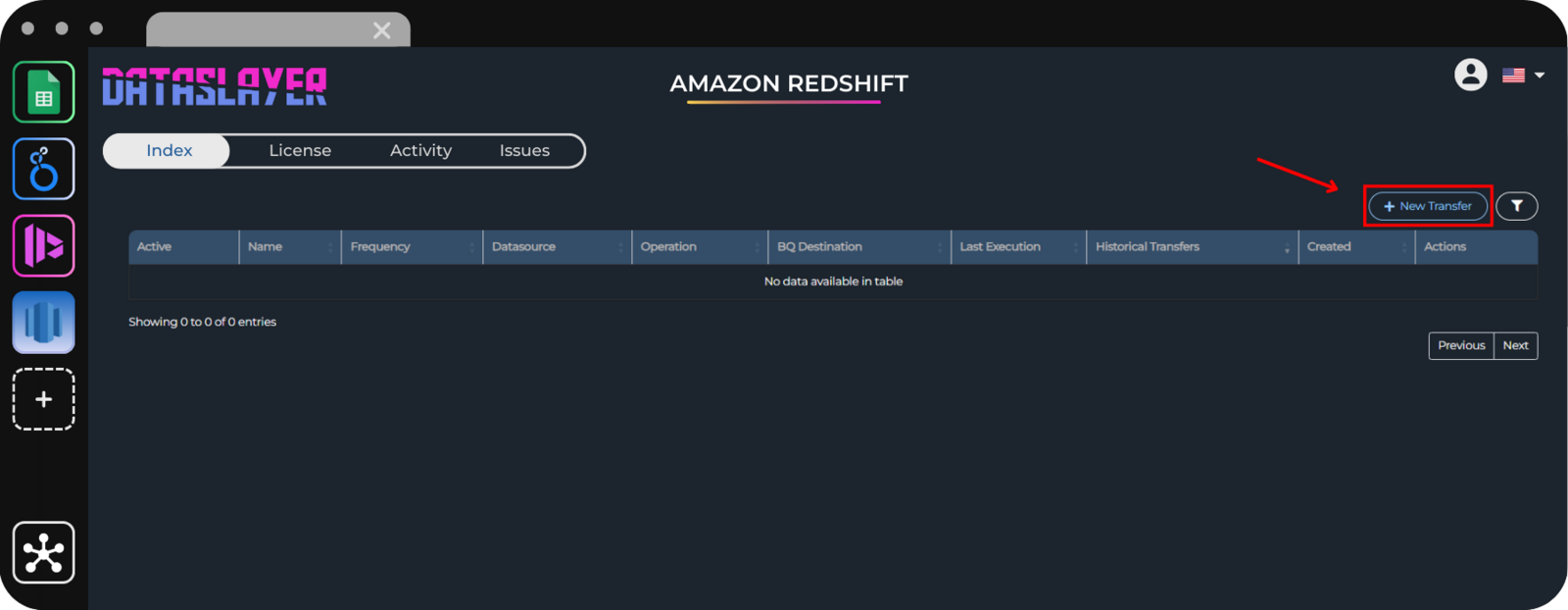Close the browser tab with X
1568x610 pixels.
(x=382, y=31)
